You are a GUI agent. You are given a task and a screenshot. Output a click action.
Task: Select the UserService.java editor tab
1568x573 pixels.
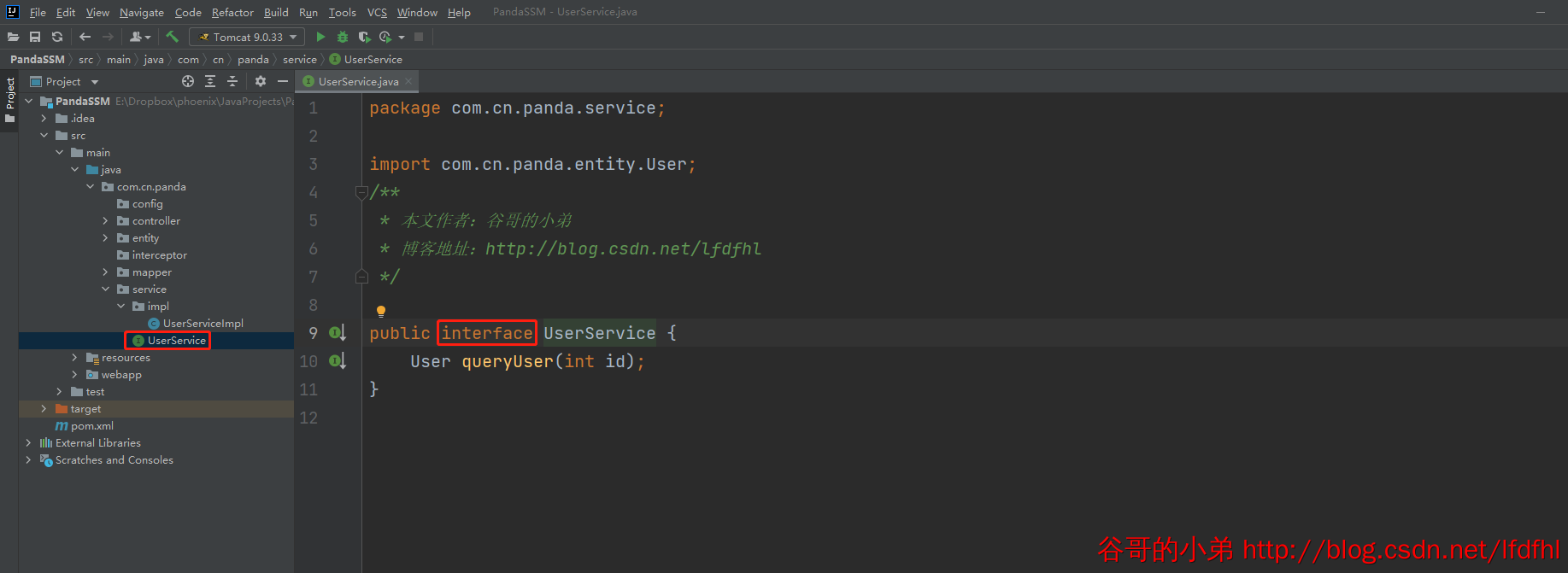point(358,81)
